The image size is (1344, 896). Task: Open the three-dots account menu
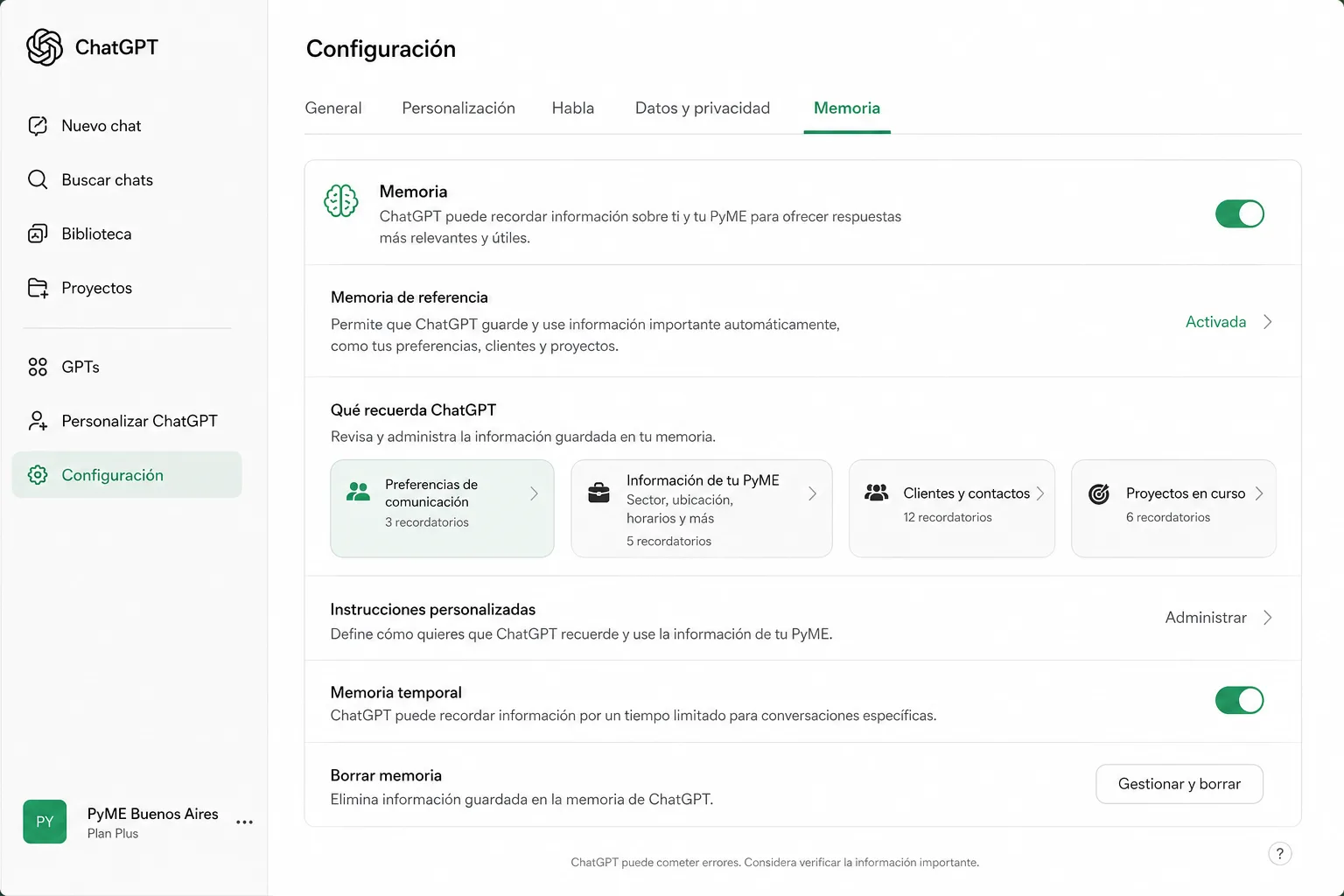[245, 822]
